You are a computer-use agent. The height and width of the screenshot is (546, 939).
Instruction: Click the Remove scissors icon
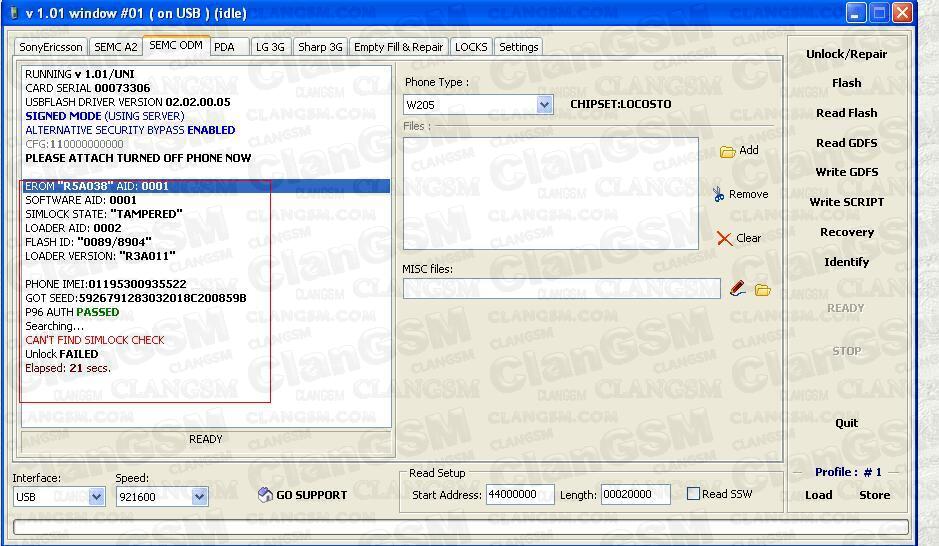coord(718,194)
